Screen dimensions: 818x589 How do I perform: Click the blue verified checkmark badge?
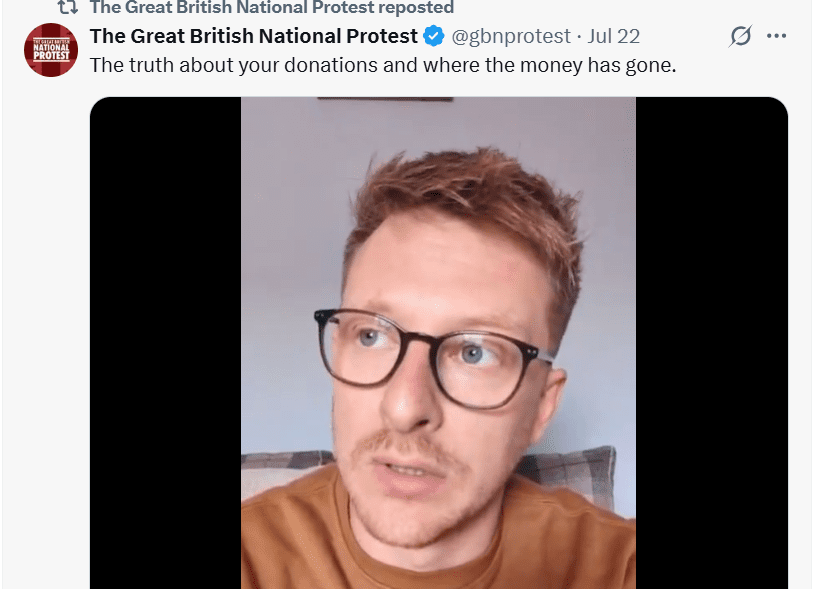(433, 37)
